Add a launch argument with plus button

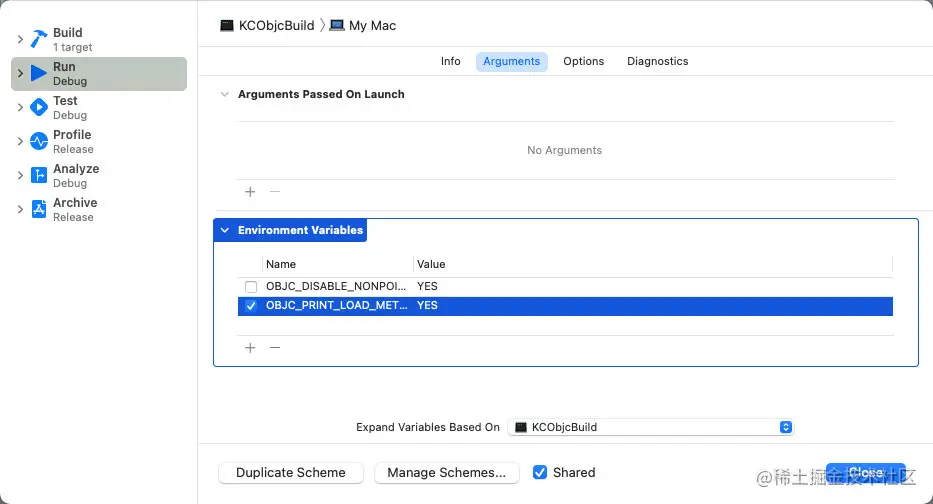pyautogui.click(x=250, y=192)
